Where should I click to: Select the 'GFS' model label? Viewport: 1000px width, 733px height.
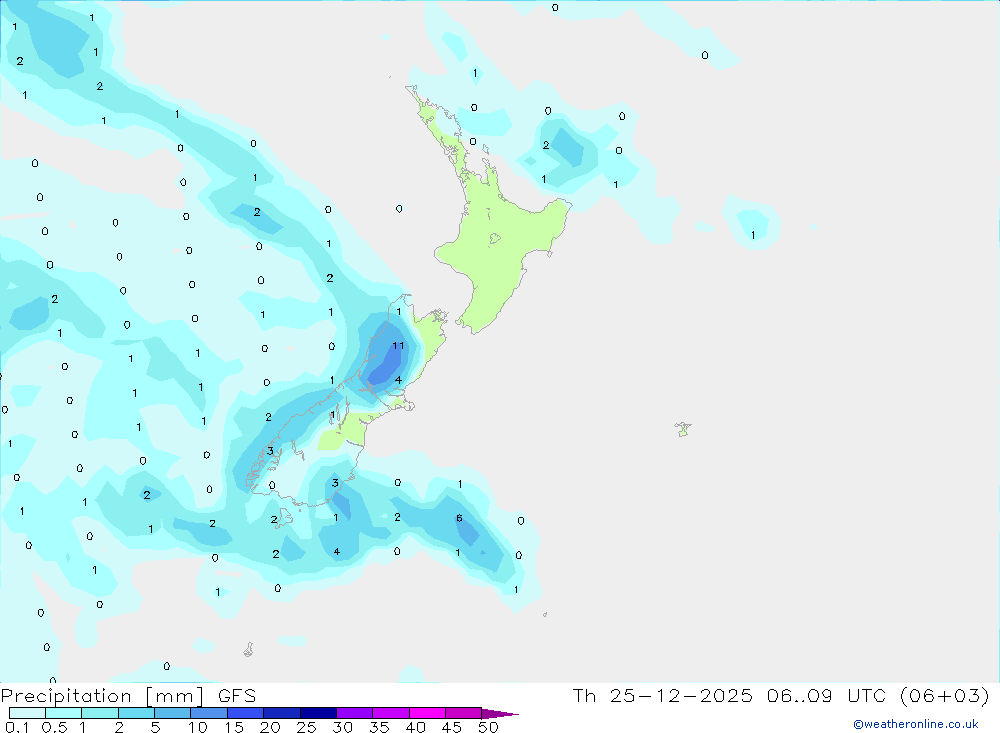(x=237, y=695)
